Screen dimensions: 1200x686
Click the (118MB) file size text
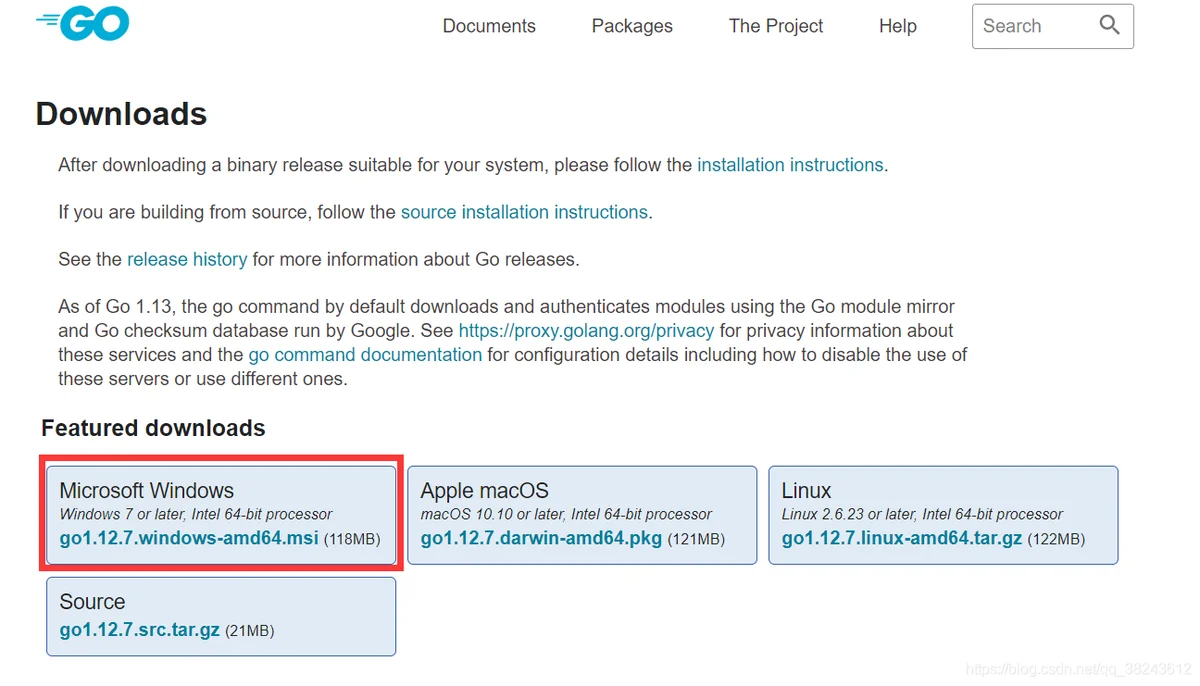click(x=352, y=539)
